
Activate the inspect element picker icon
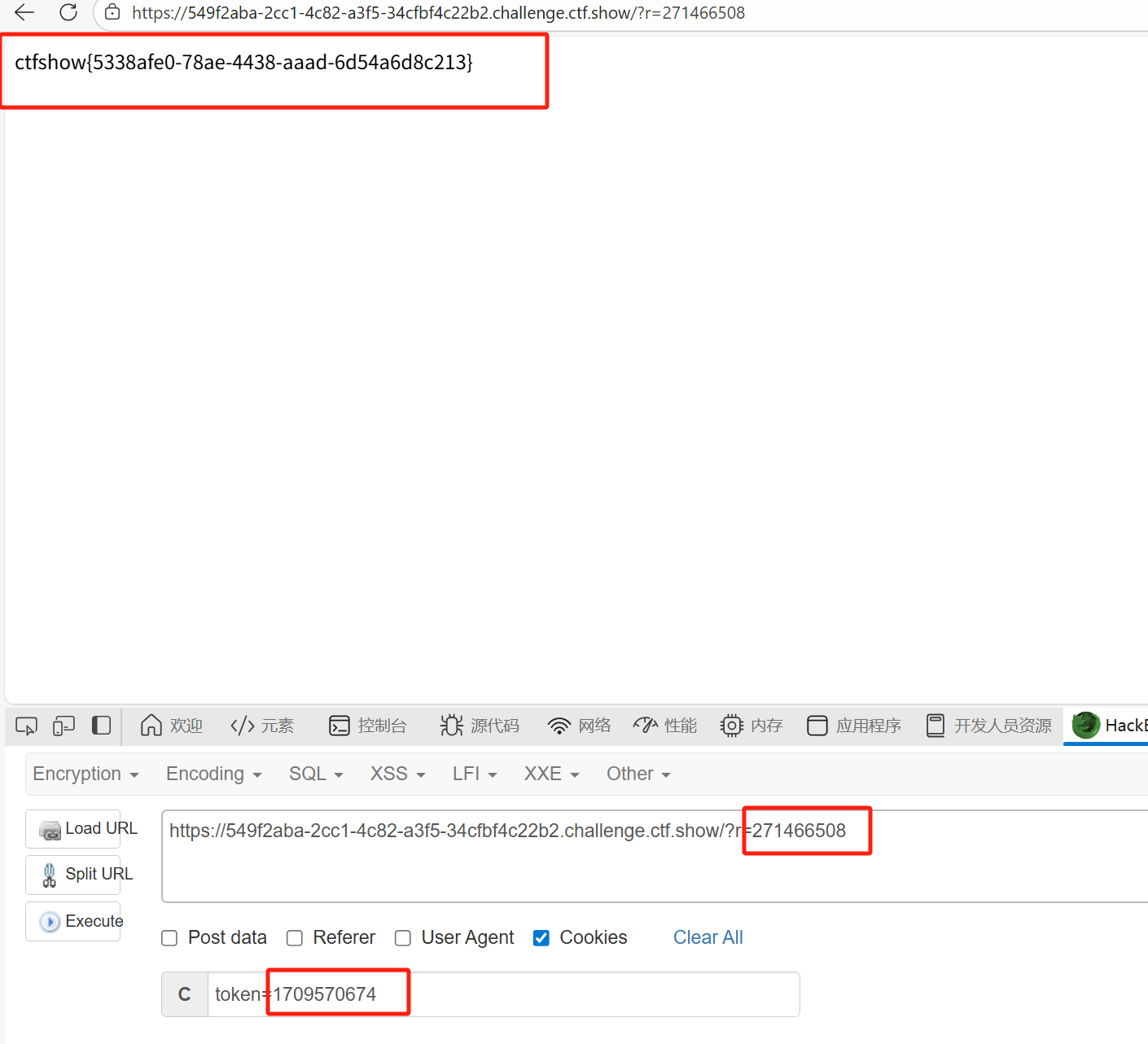27,726
